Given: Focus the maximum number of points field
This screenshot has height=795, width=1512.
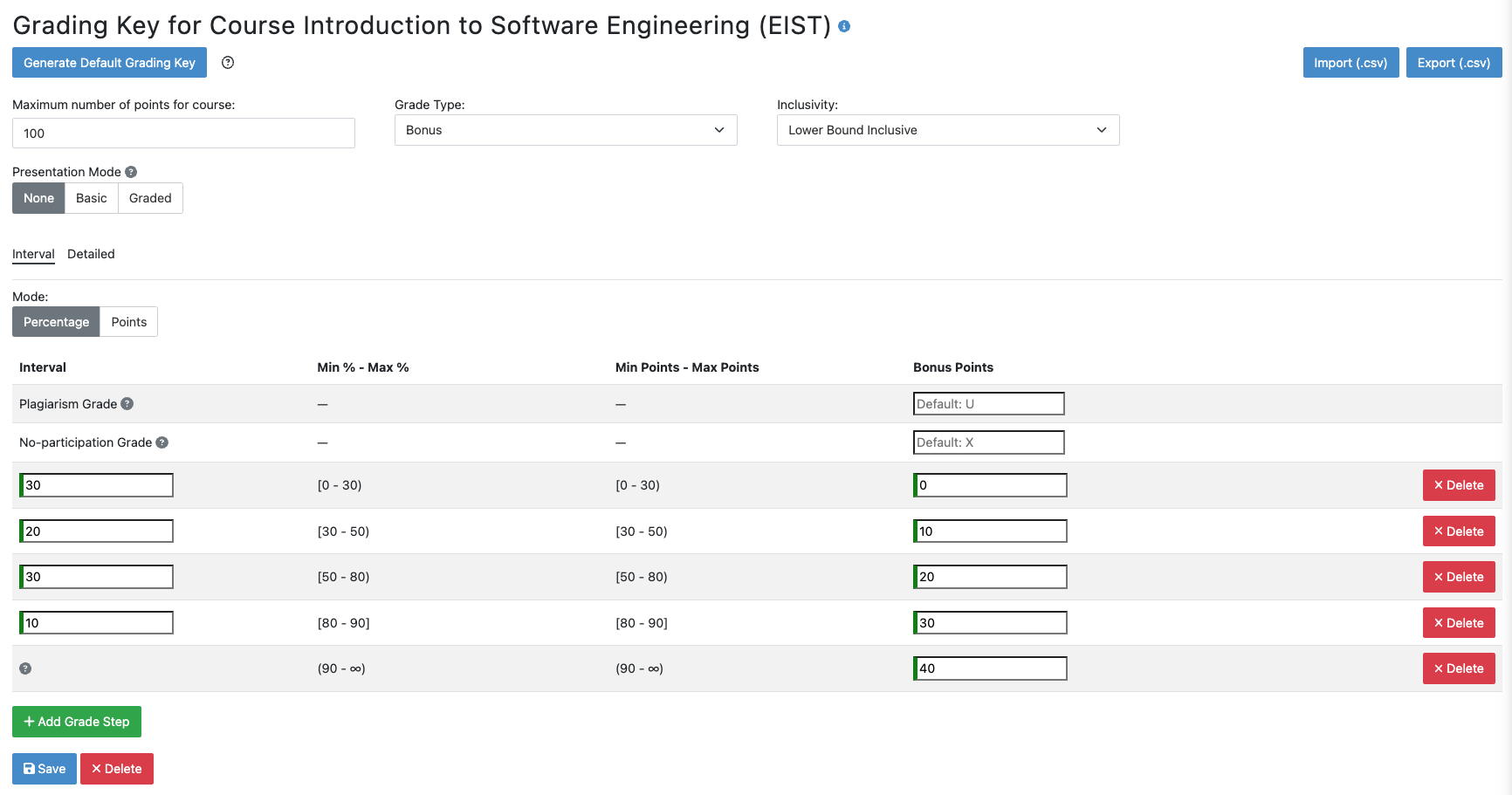Looking at the screenshot, I should tap(183, 134).
